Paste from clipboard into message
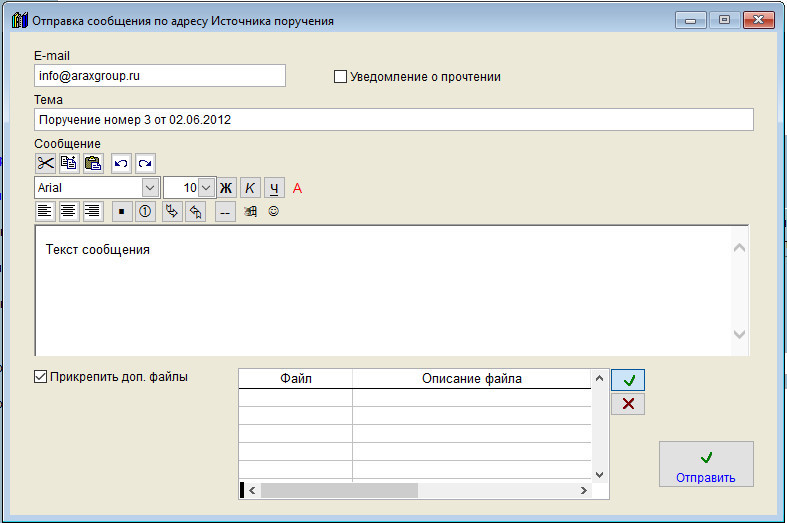This screenshot has height=523, width=787. 93,163
